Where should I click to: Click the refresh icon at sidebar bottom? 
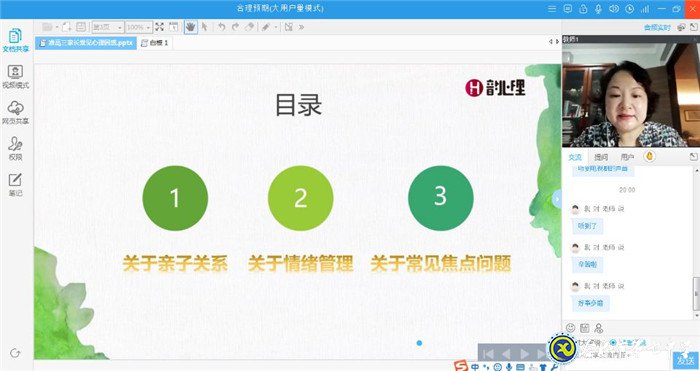point(15,353)
